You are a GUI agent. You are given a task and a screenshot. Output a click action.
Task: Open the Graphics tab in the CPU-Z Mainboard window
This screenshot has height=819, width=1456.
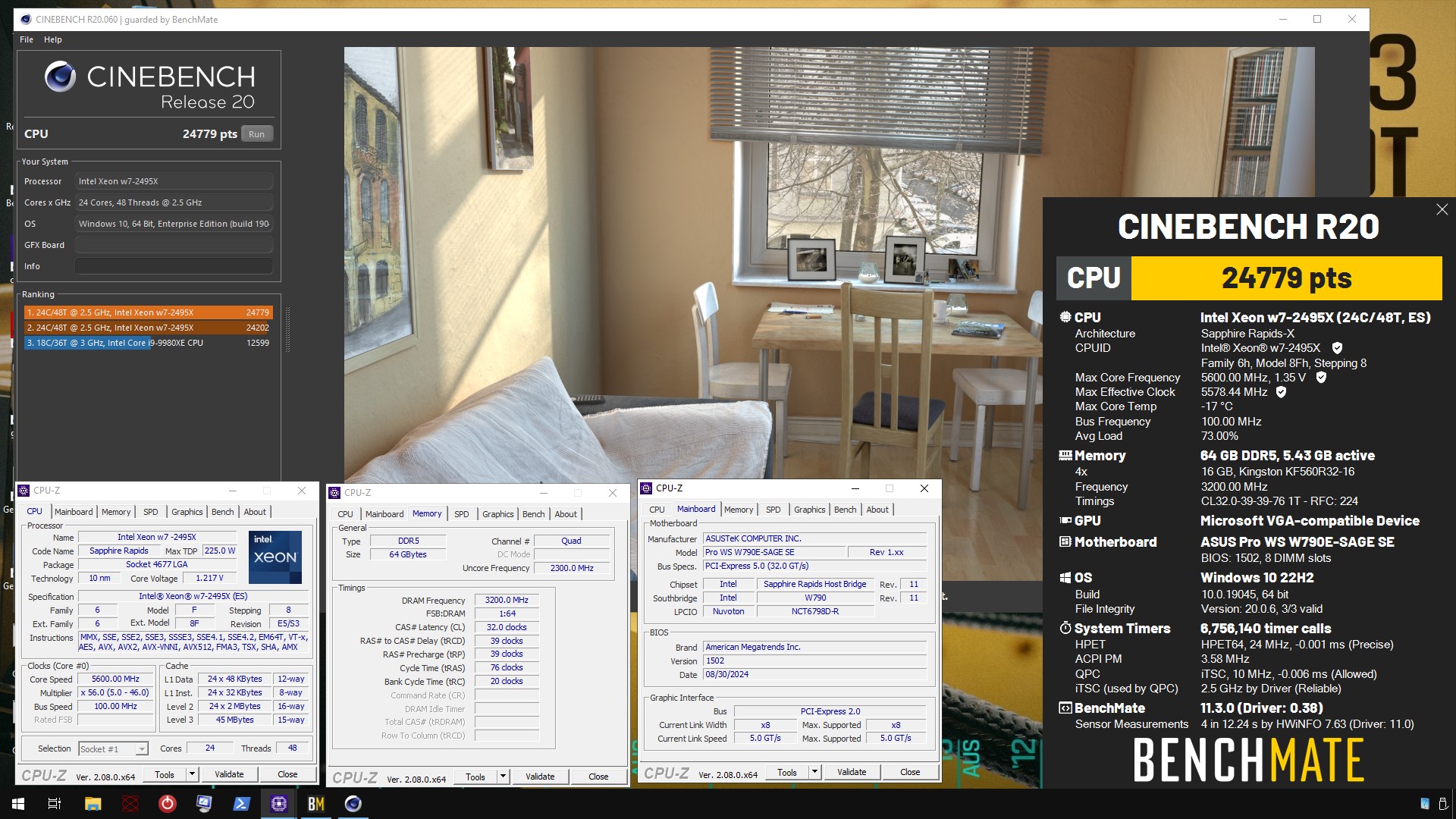[809, 510]
